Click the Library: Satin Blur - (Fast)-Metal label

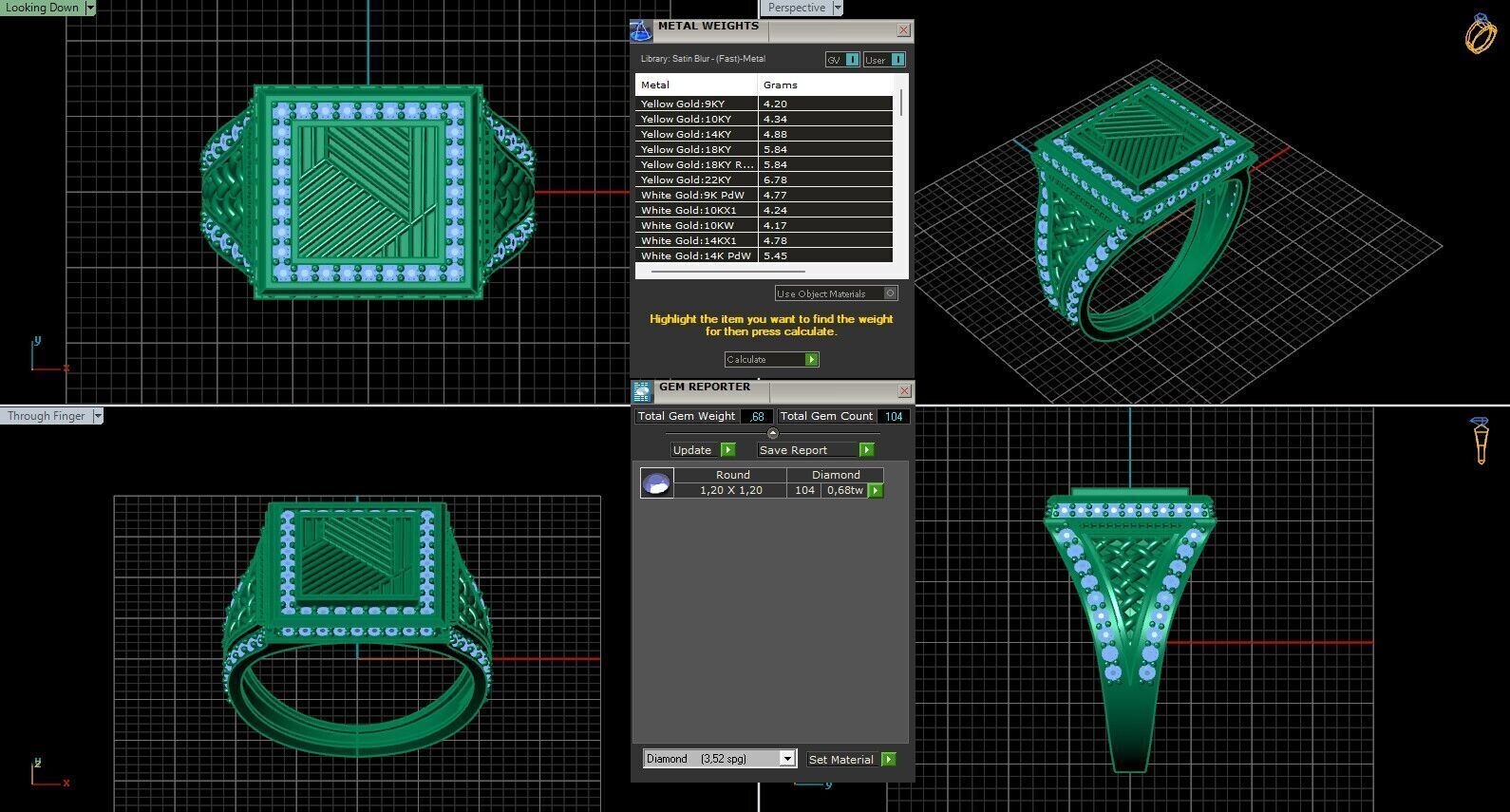tap(703, 59)
